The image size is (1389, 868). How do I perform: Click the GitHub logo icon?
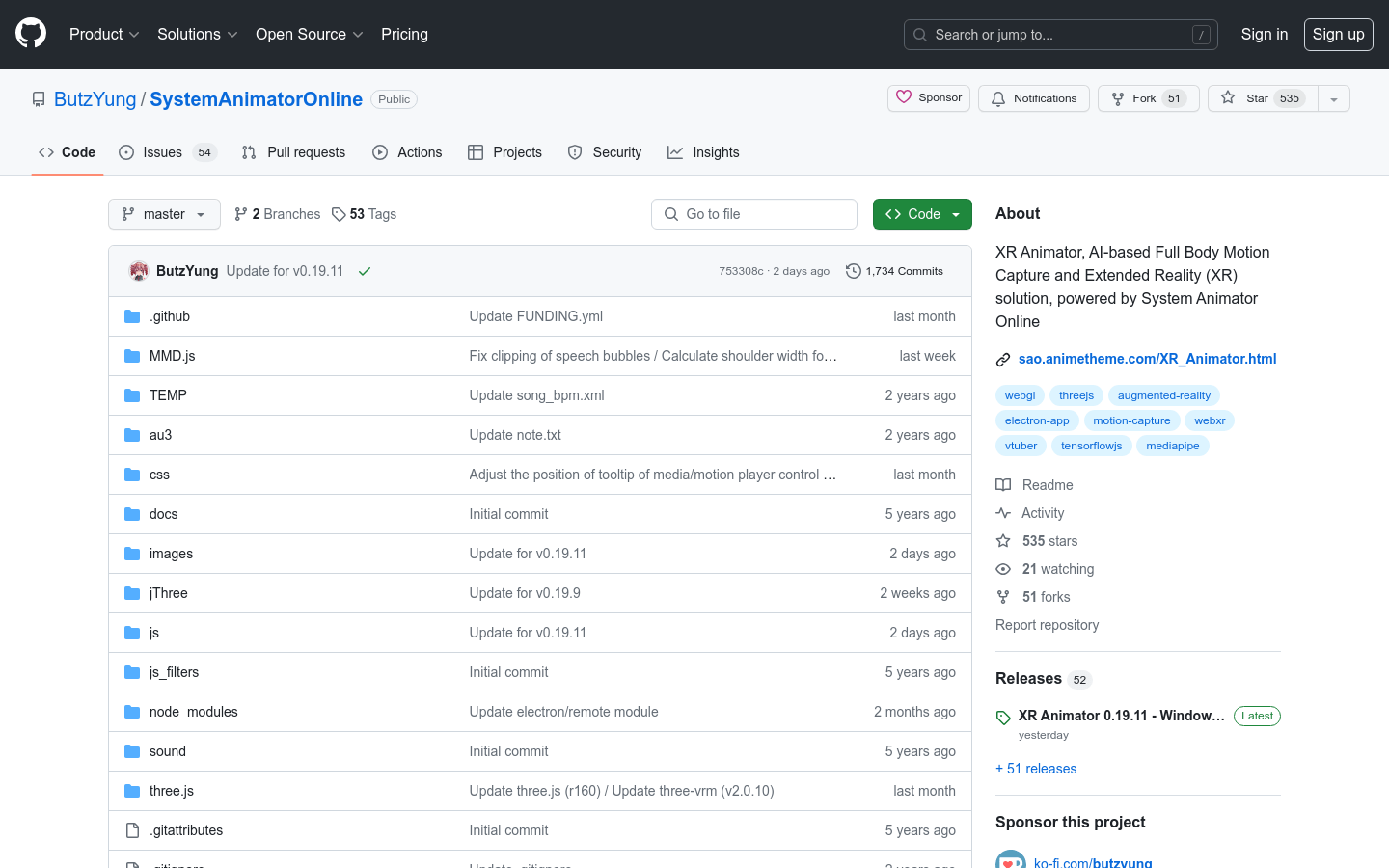[x=31, y=34]
